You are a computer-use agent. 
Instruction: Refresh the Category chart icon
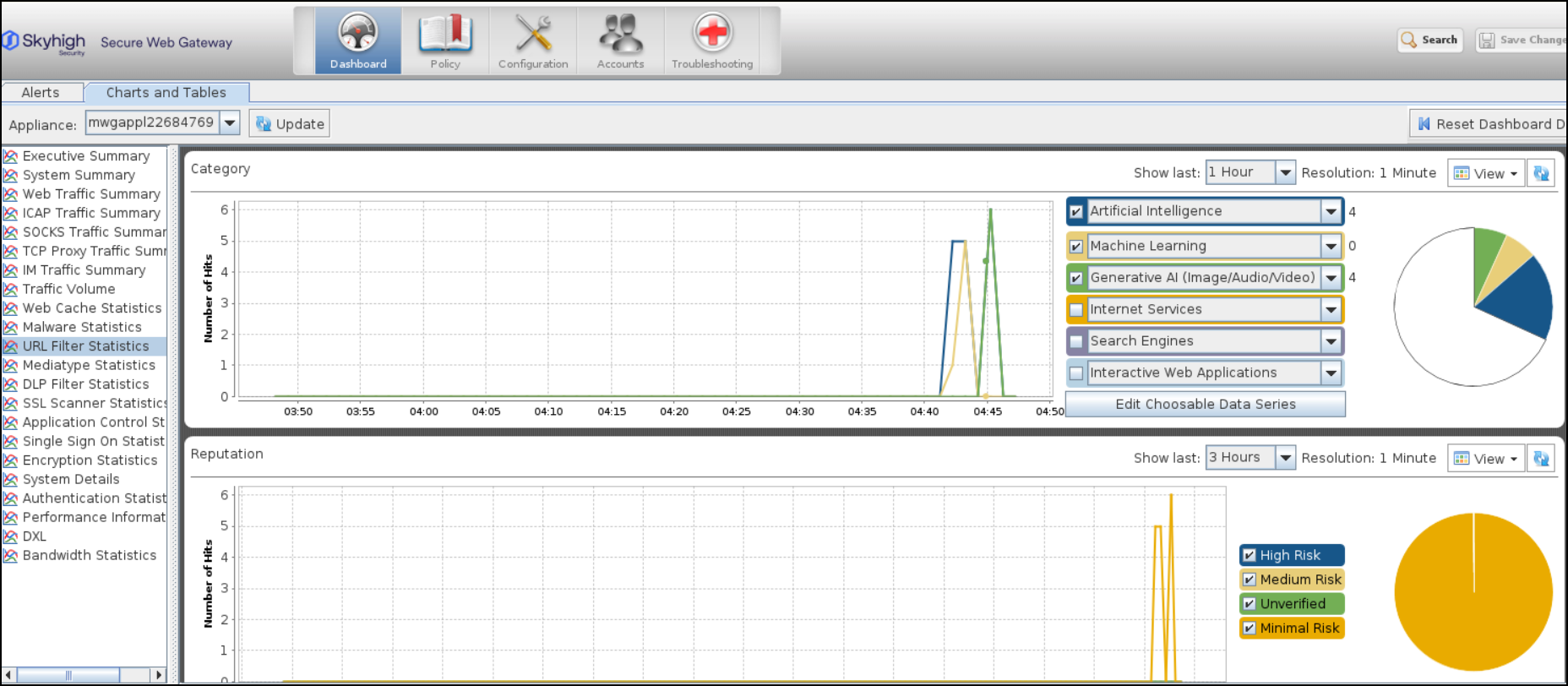tap(1541, 173)
